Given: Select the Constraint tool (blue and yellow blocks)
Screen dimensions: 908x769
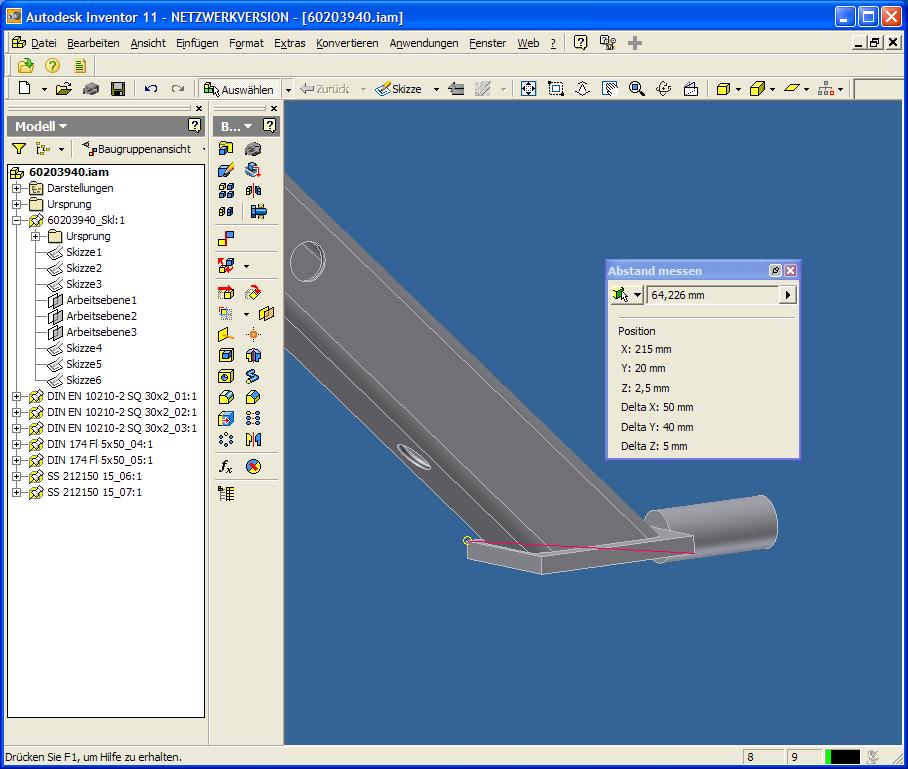Looking at the screenshot, I should (x=226, y=237).
